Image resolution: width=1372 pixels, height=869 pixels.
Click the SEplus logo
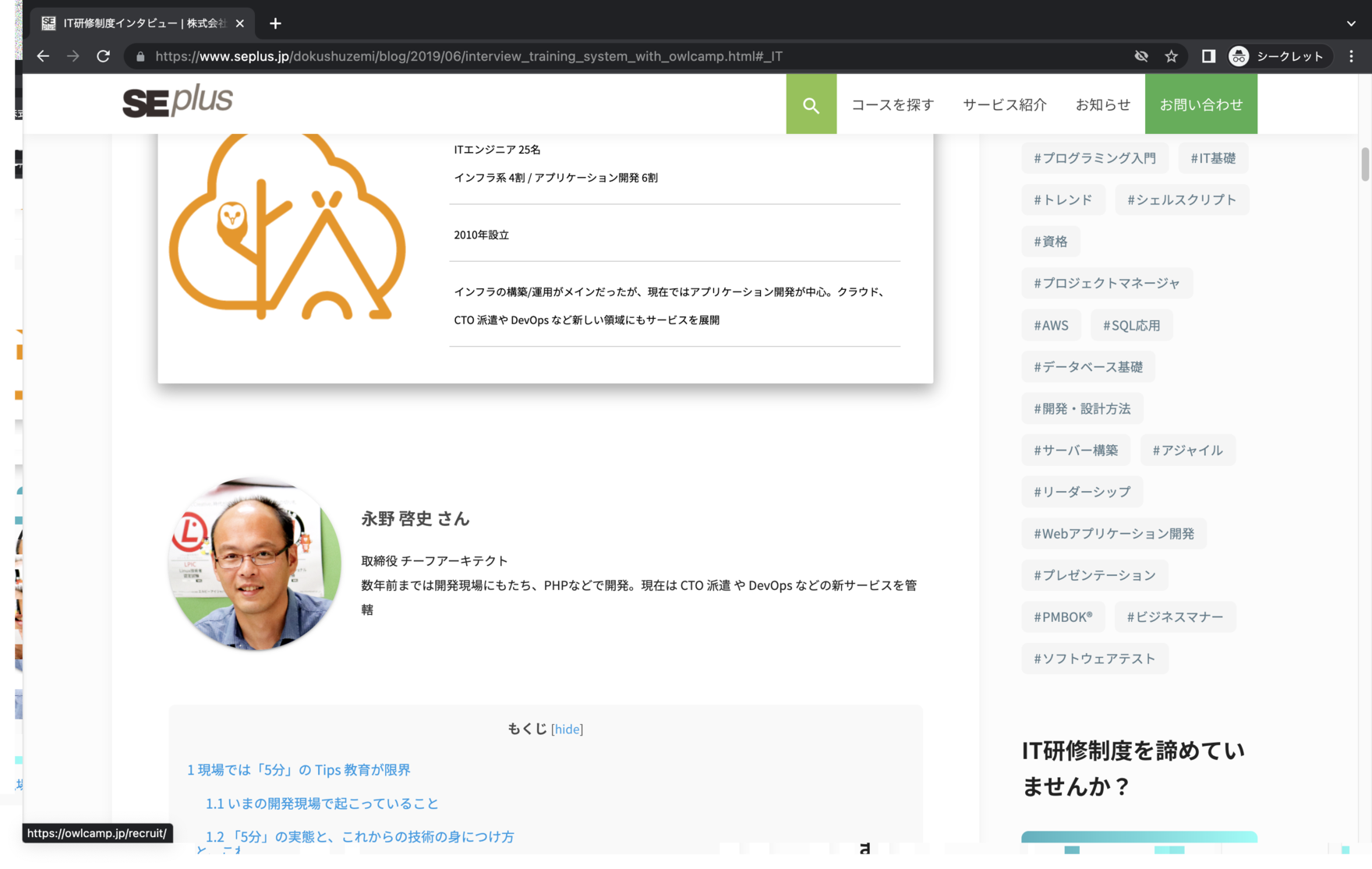pos(178,101)
